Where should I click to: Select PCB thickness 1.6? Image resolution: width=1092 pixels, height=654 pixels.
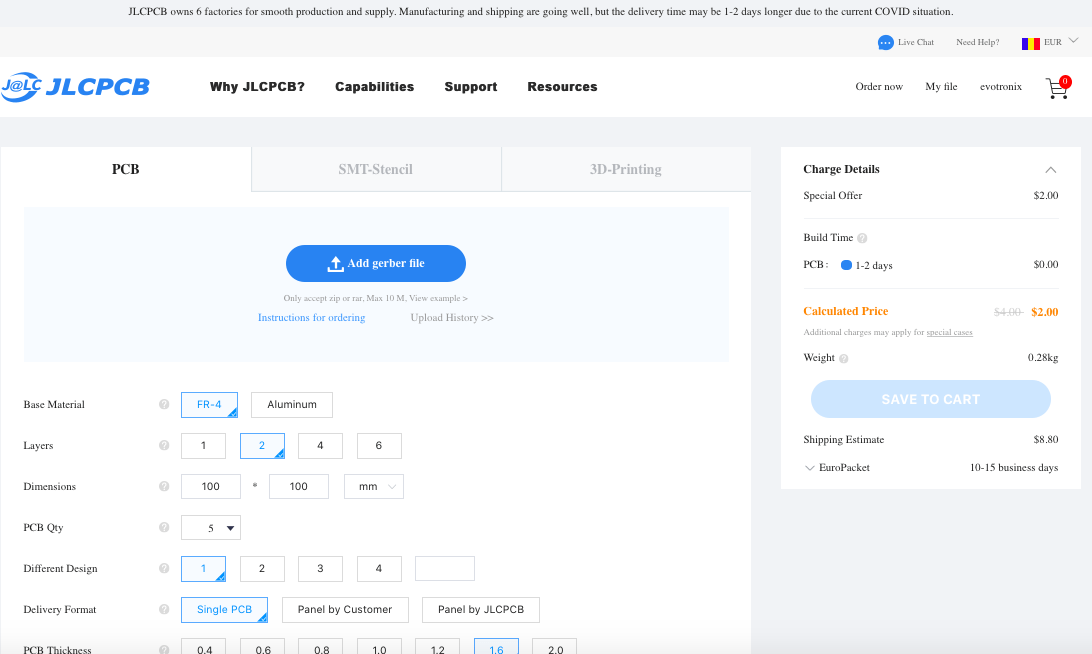tap(496, 646)
